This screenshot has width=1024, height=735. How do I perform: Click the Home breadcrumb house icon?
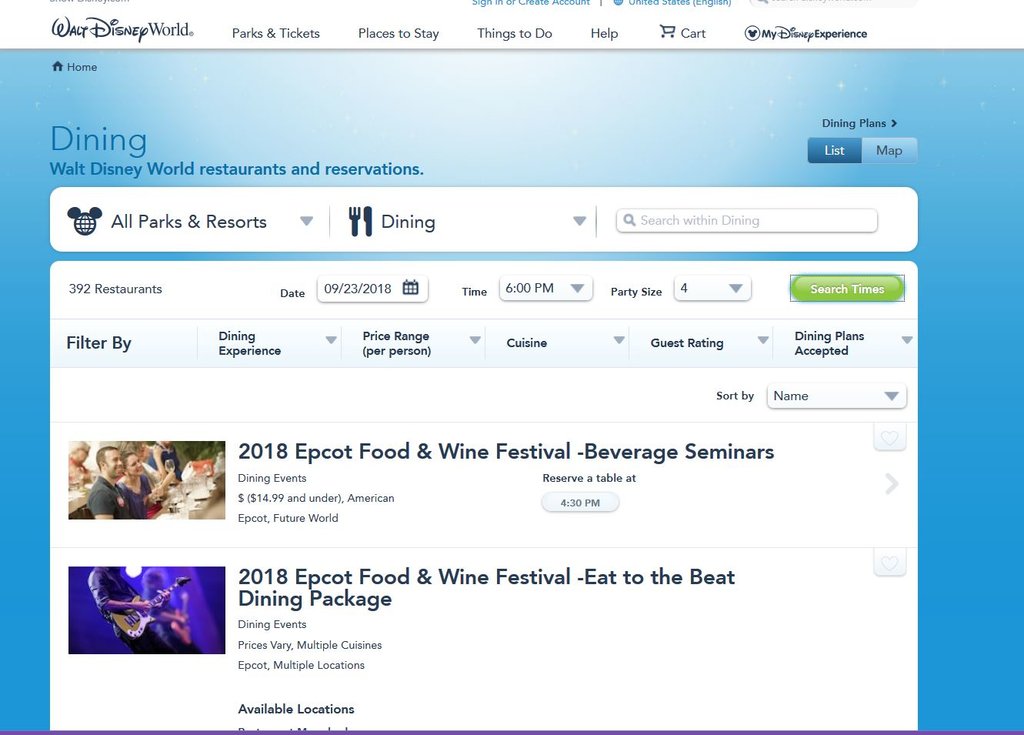(57, 67)
